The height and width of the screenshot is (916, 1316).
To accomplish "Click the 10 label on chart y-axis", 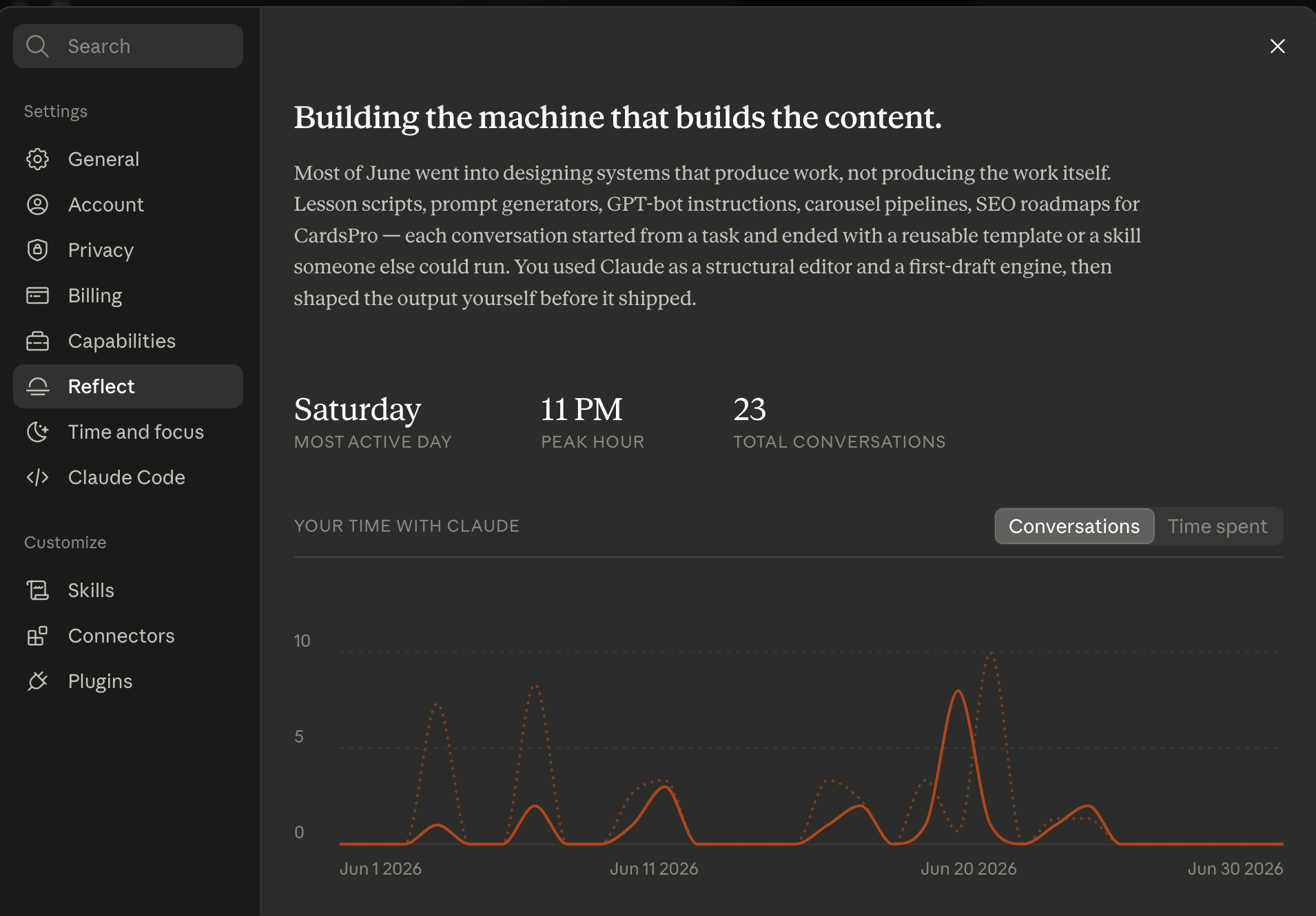I will click(x=302, y=641).
